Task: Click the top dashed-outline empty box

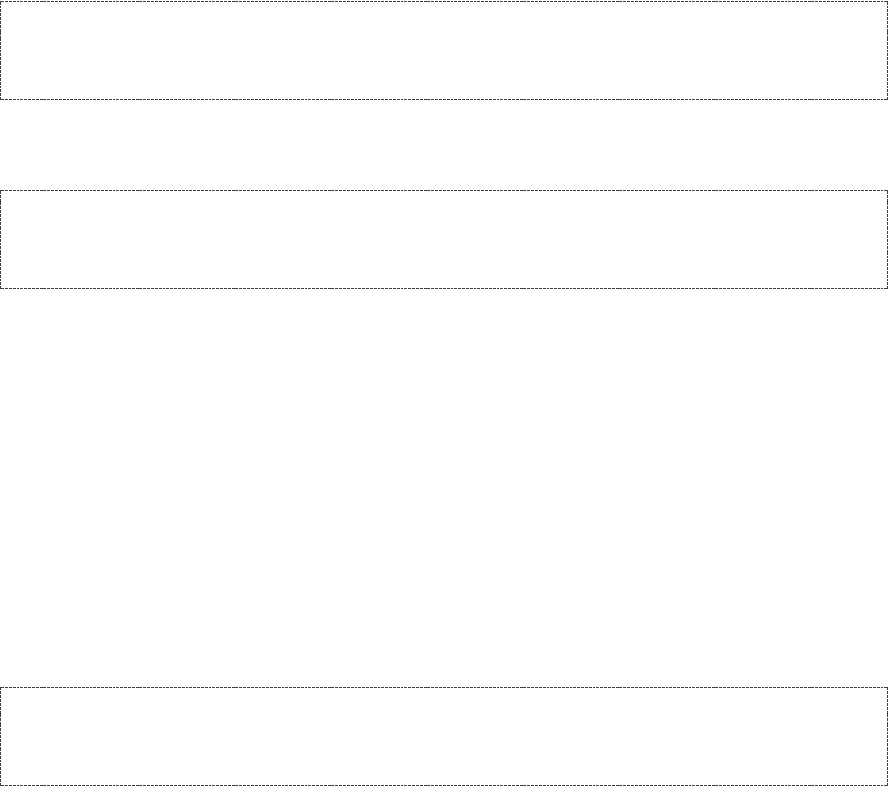Action: point(444,50)
